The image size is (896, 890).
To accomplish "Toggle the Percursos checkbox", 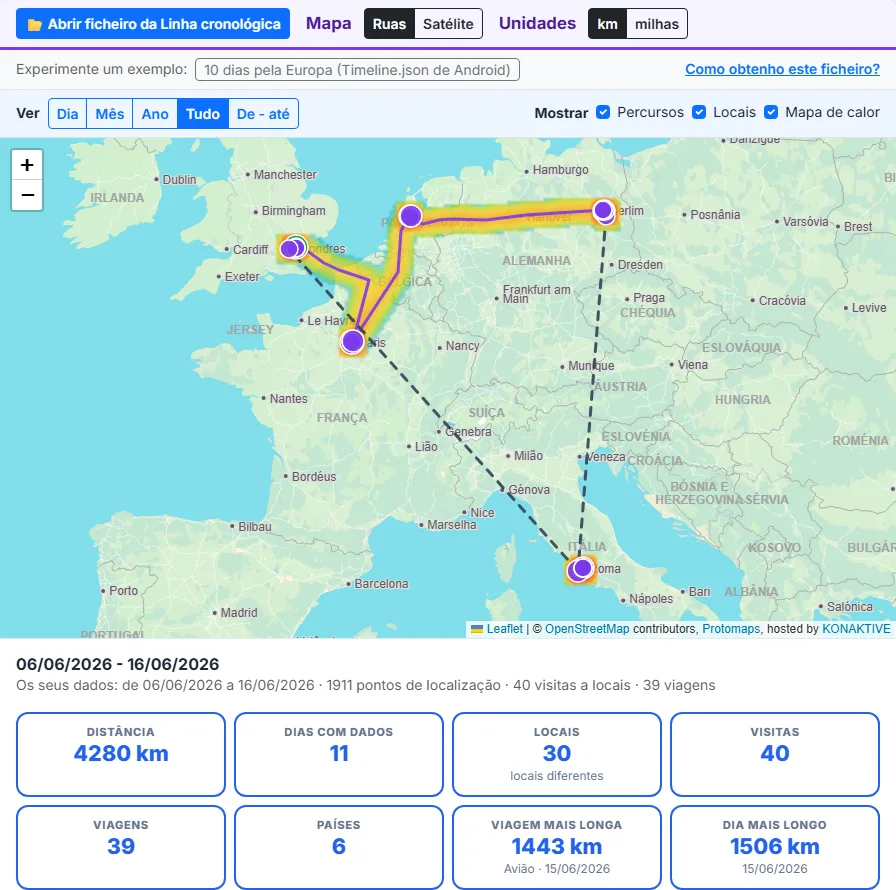I will (603, 112).
